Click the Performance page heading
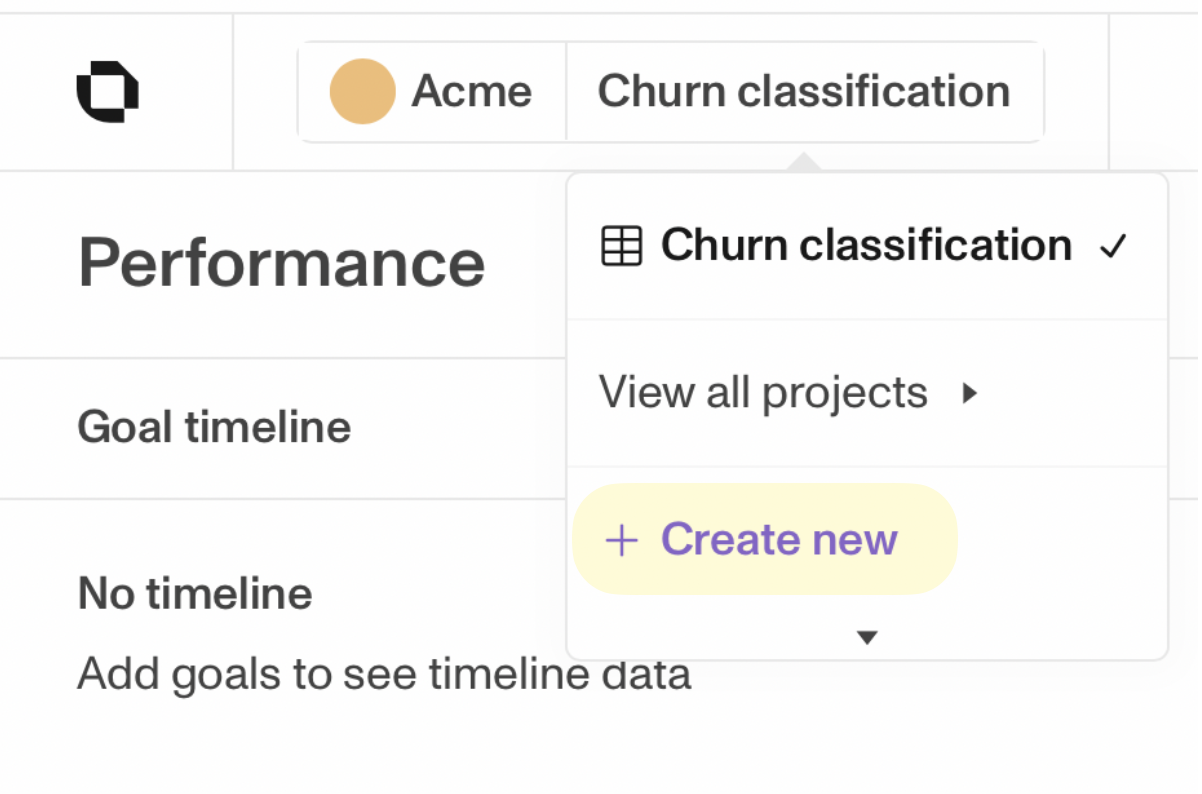The image size is (1202, 794). tap(281, 263)
